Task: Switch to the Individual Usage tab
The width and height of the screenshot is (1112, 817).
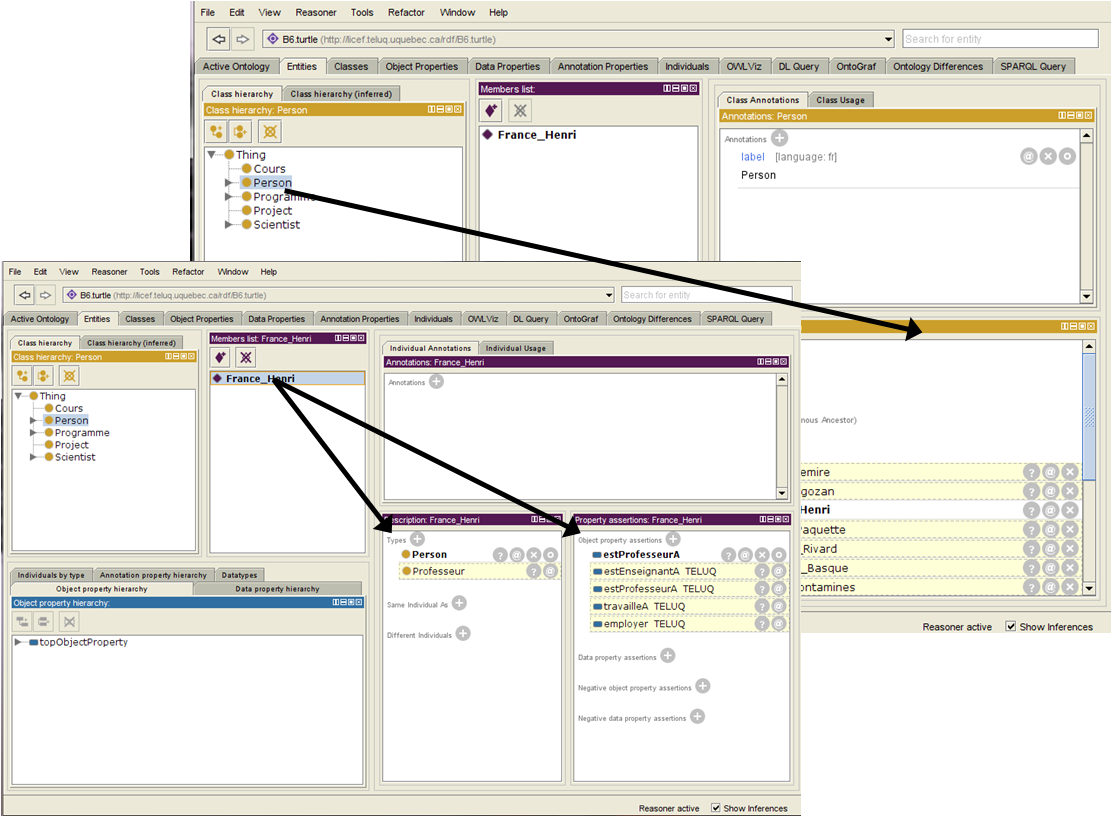Action: [516, 348]
